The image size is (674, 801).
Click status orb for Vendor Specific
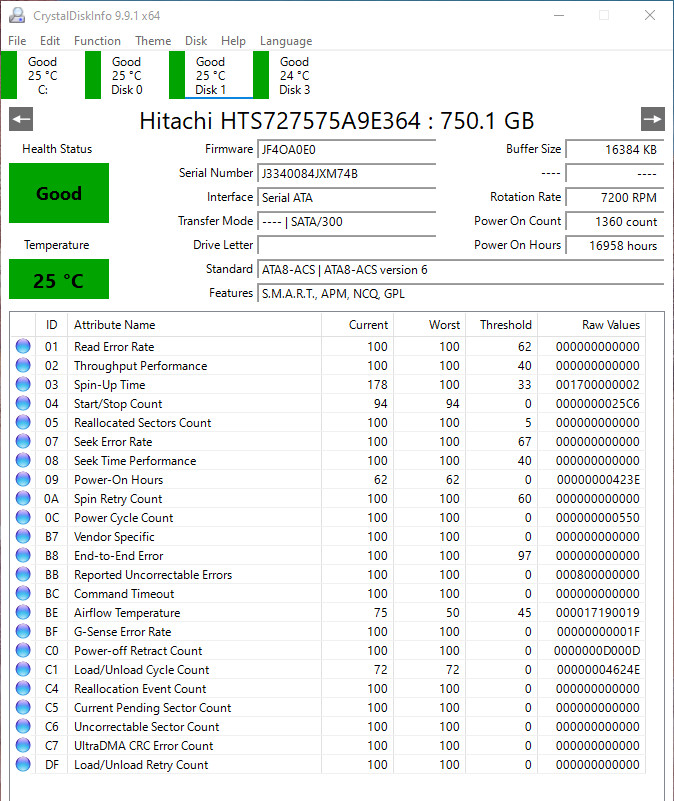tap(23, 536)
